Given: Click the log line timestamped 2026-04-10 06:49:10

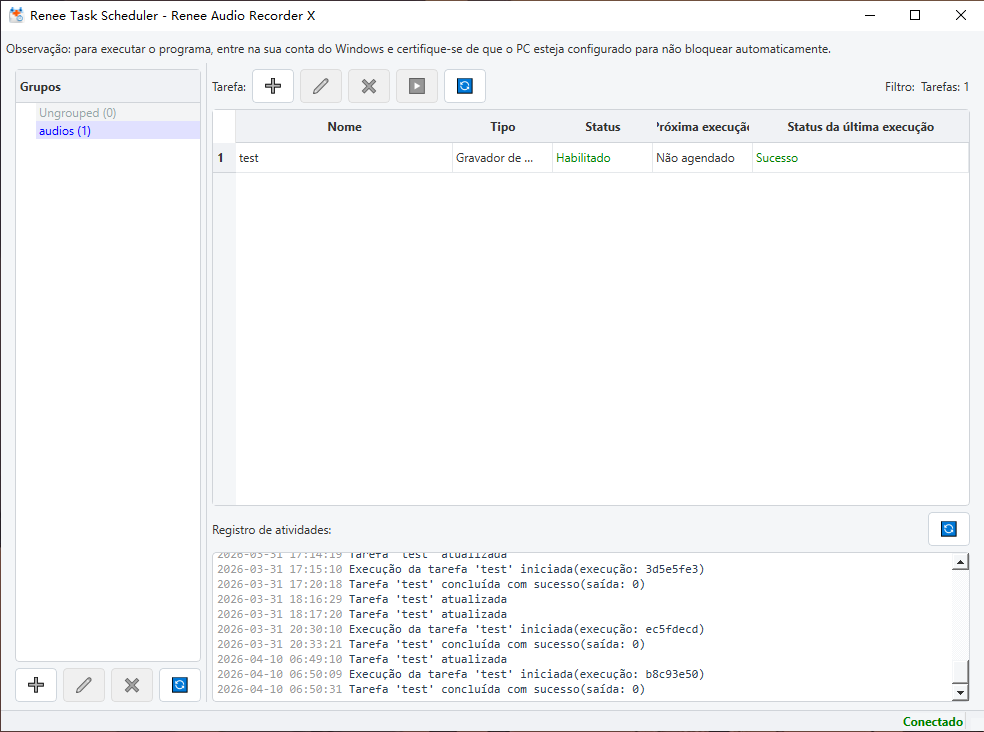Looking at the screenshot, I should pyautogui.click(x=362, y=659).
